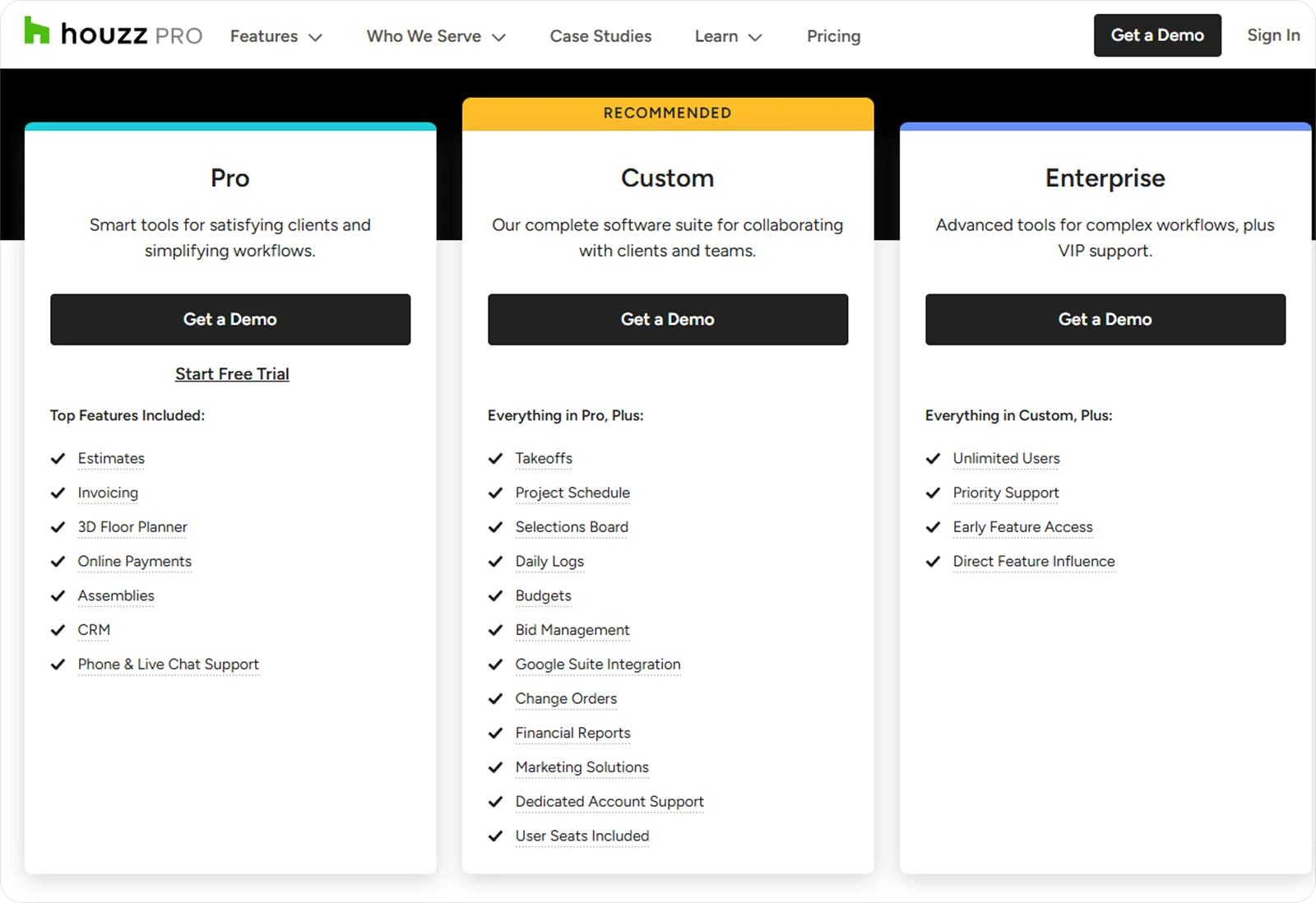Click the Houzz Pro logo
This screenshot has width=1316, height=903.
[113, 33]
